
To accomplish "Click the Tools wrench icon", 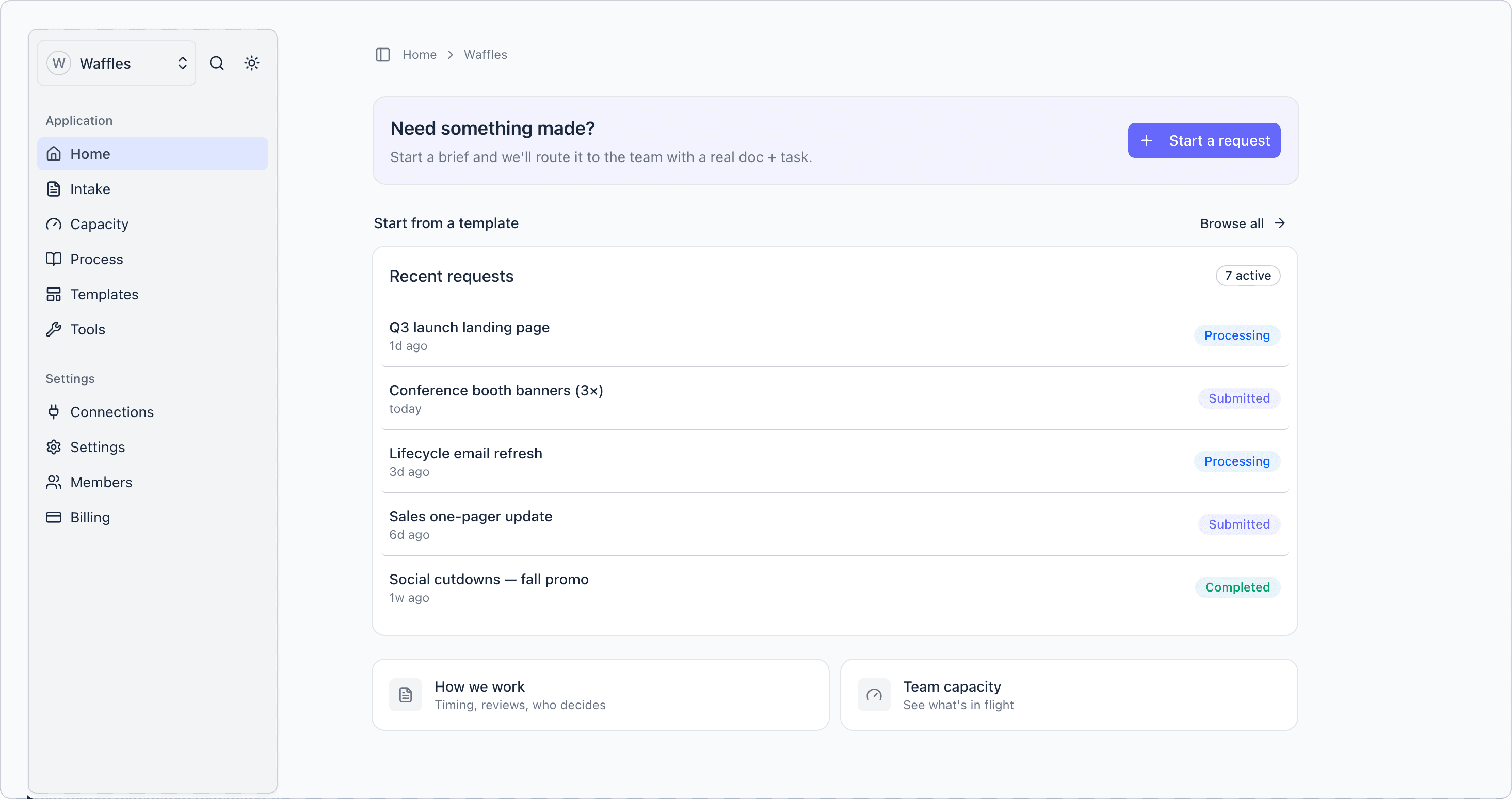I will (54, 329).
